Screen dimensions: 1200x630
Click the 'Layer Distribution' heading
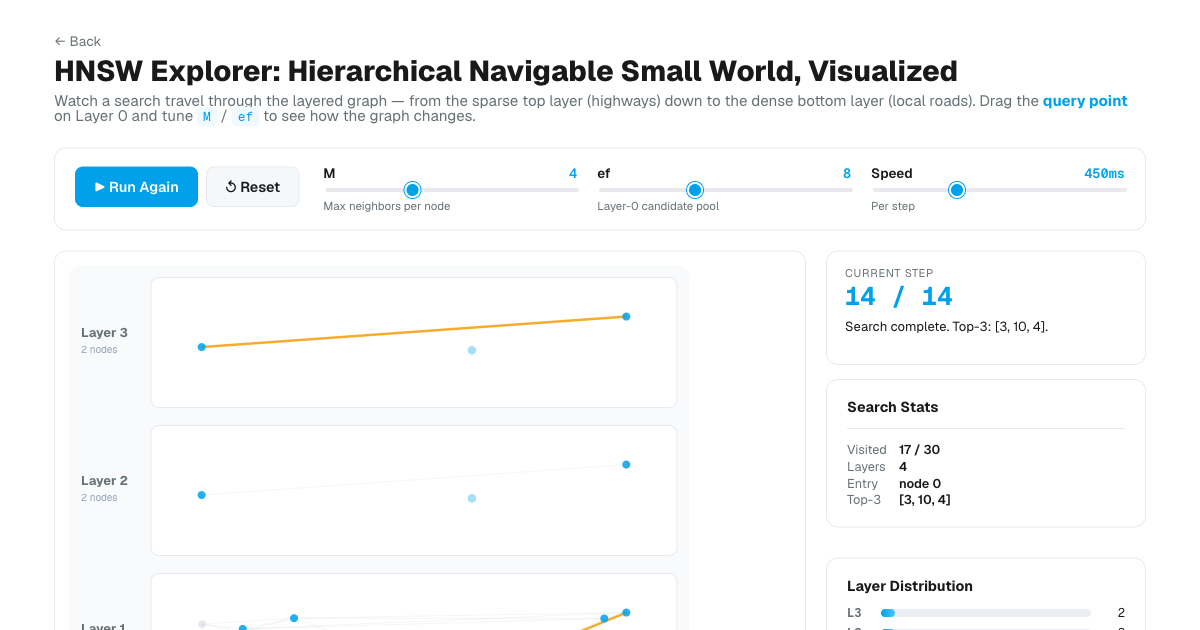(x=910, y=586)
